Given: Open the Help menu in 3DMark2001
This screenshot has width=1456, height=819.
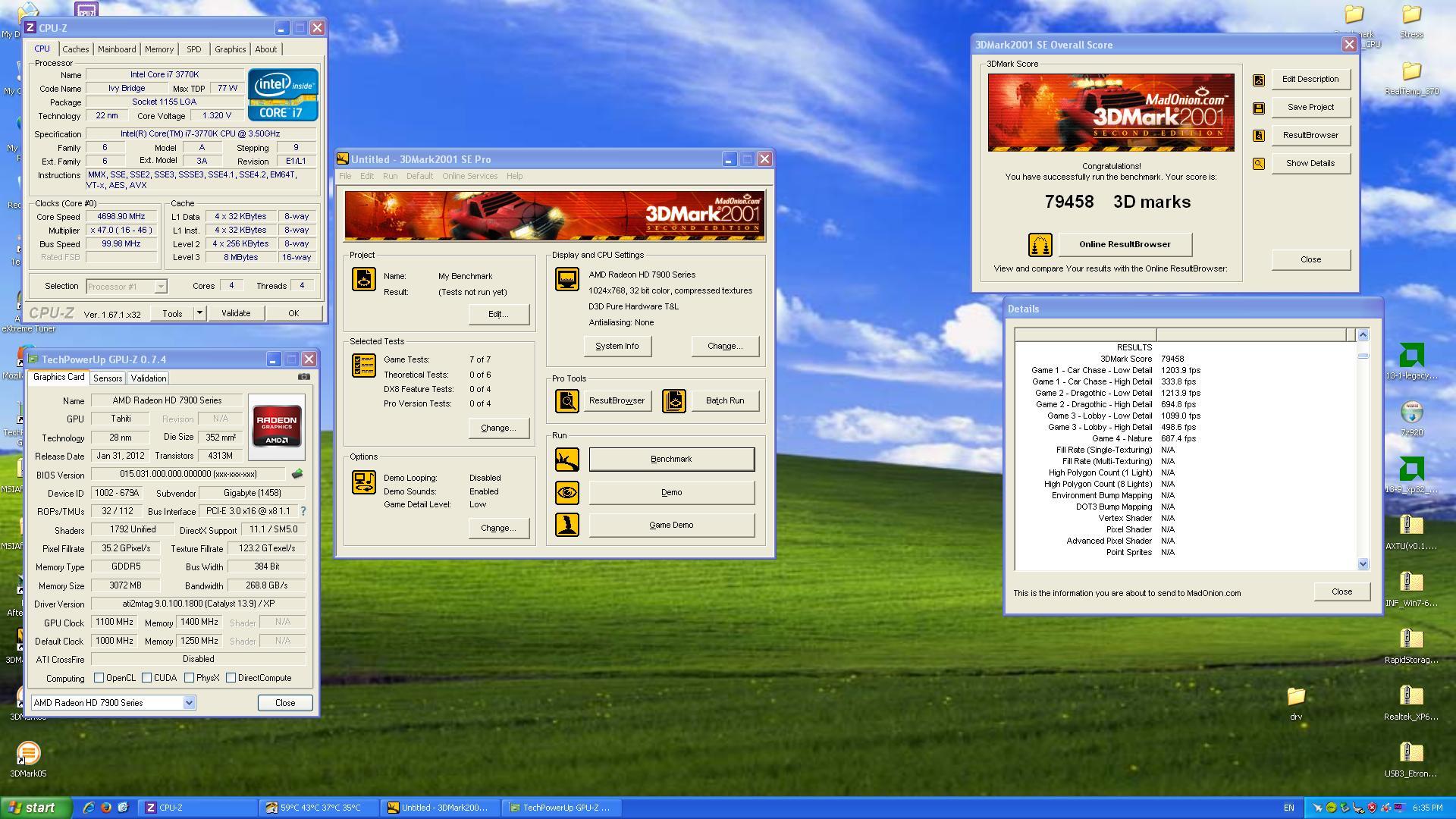Looking at the screenshot, I should (514, 176).
